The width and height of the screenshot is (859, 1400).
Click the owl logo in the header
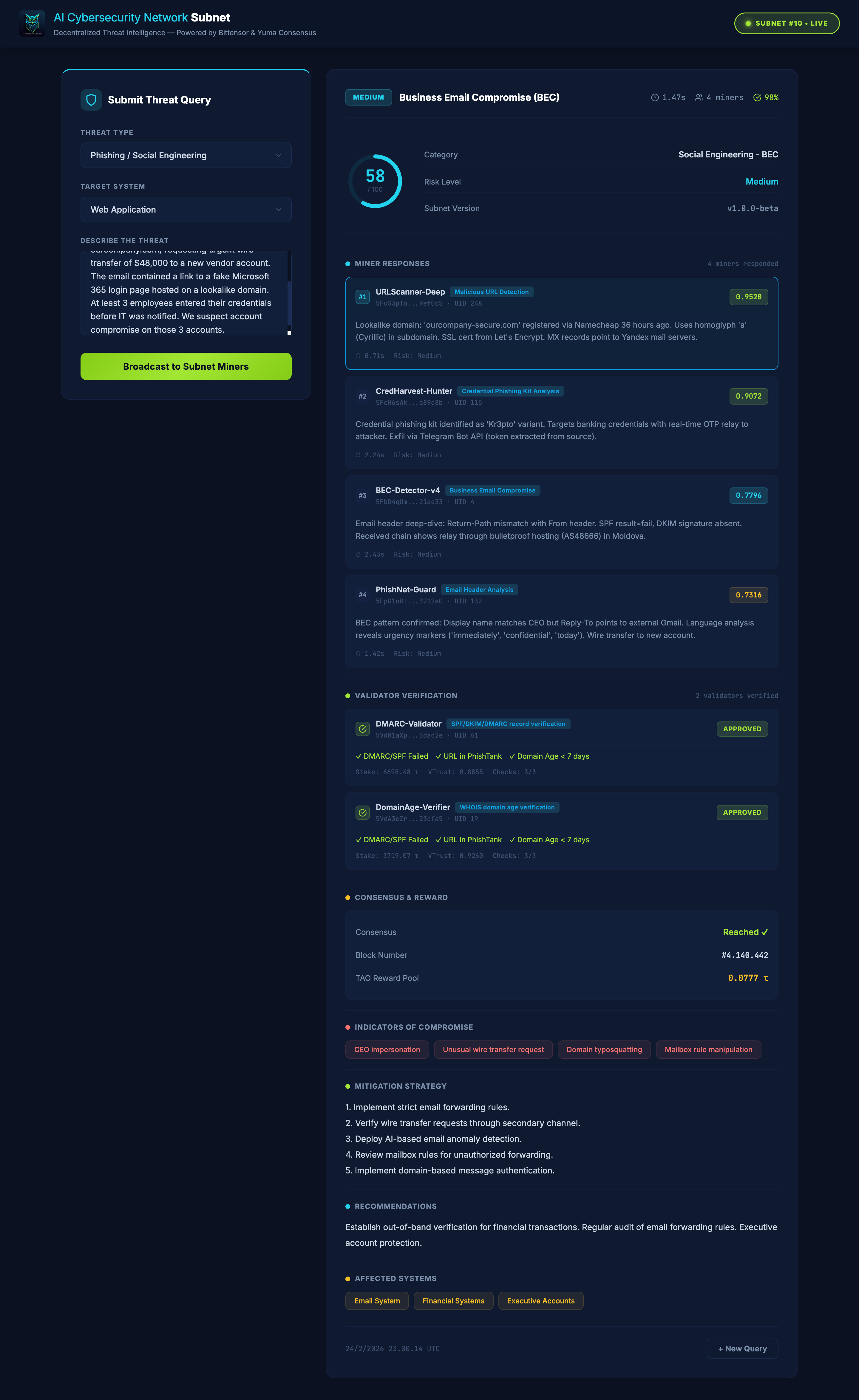pyautogui.click(x=32, y=23)
